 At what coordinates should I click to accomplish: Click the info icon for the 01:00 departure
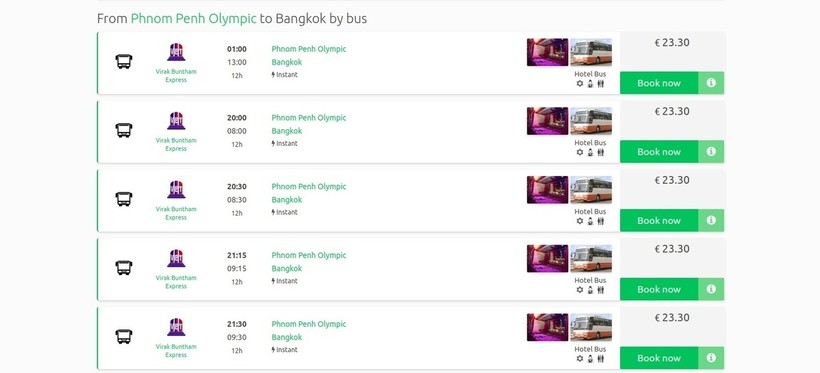[x=711, y=83]
